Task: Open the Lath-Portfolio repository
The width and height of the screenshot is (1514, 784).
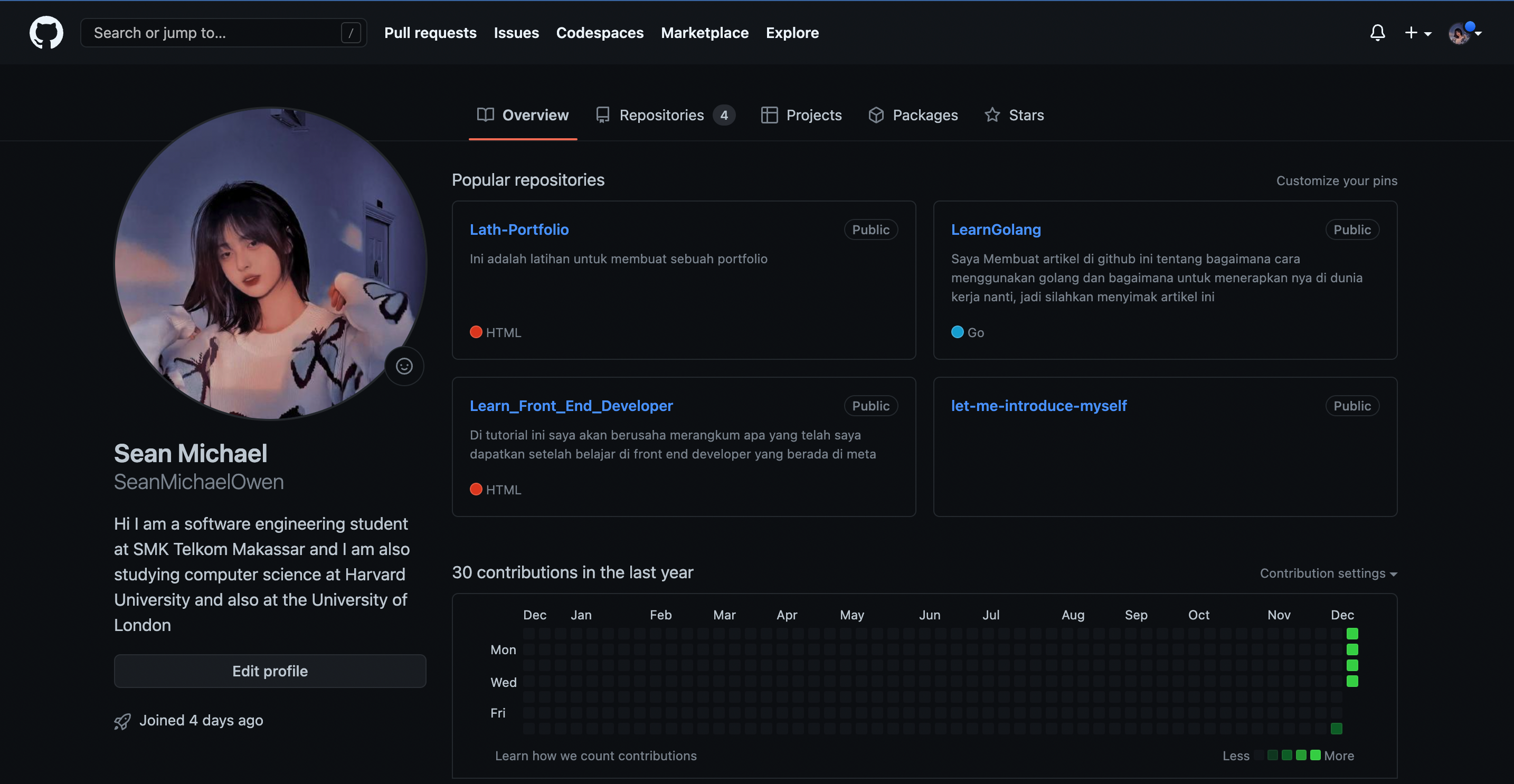Action: [x=519, y=230]
